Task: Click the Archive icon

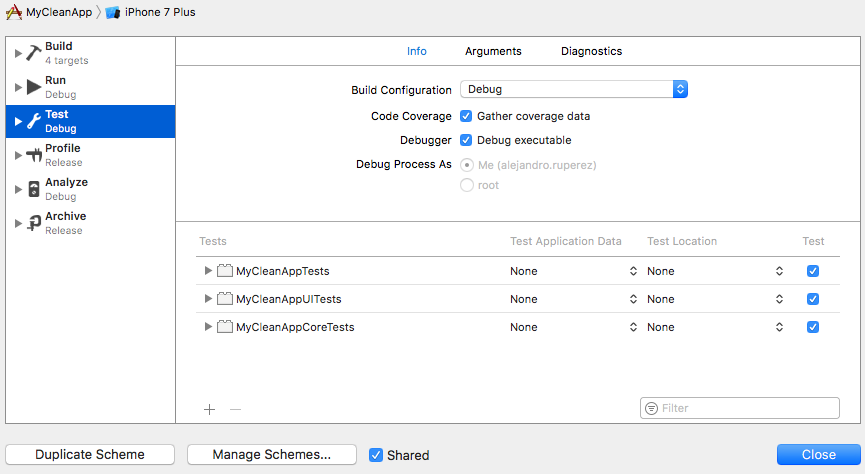Action: [34, 223]
